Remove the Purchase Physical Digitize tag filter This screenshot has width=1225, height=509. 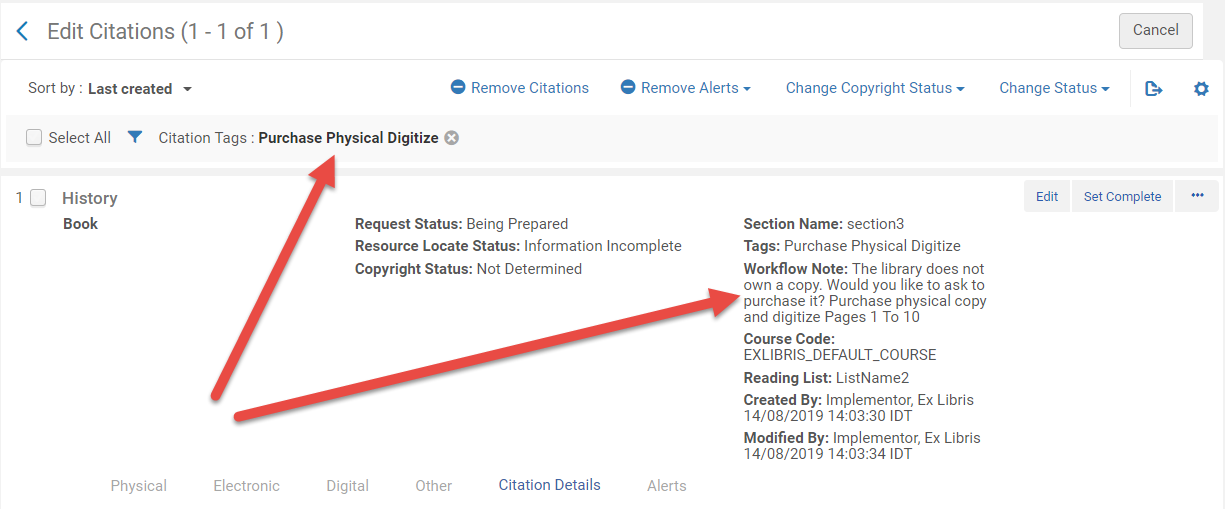click(451, 138)
